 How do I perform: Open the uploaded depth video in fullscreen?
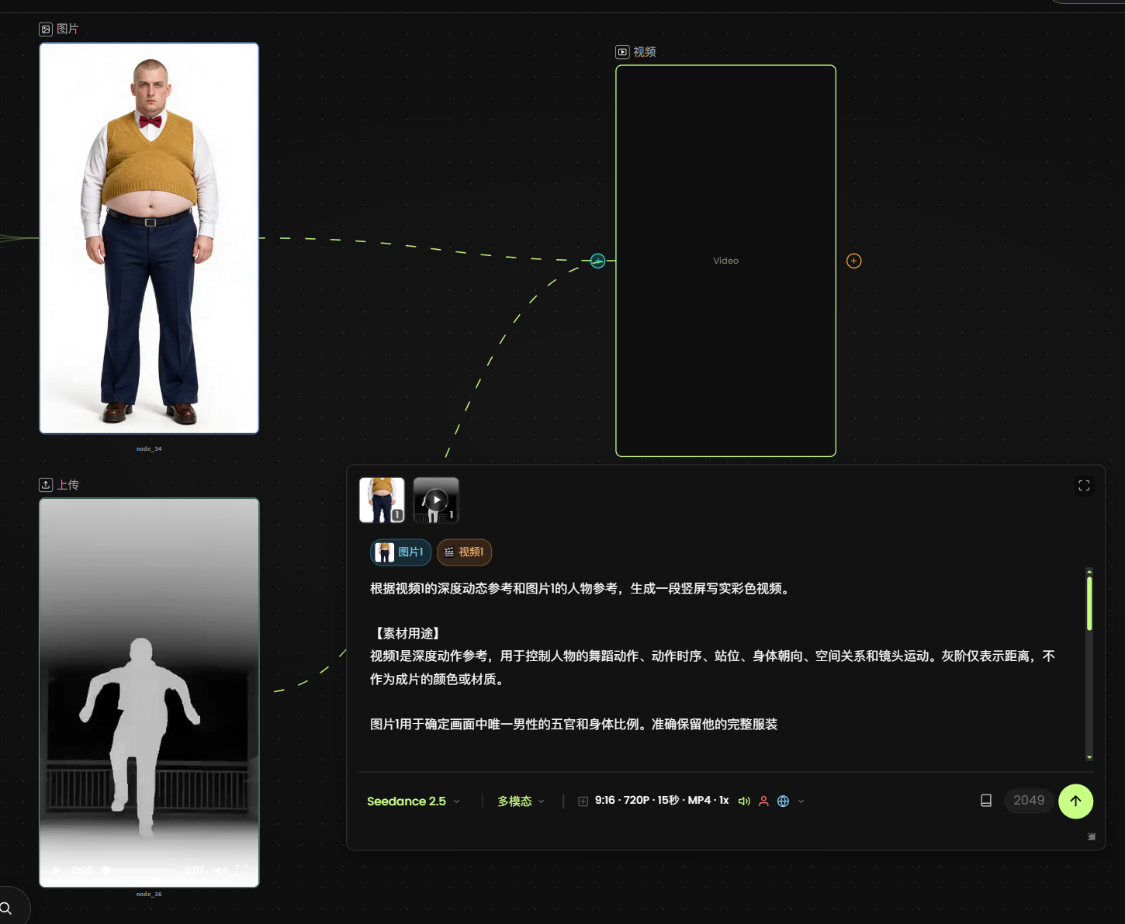pos(243,870)
